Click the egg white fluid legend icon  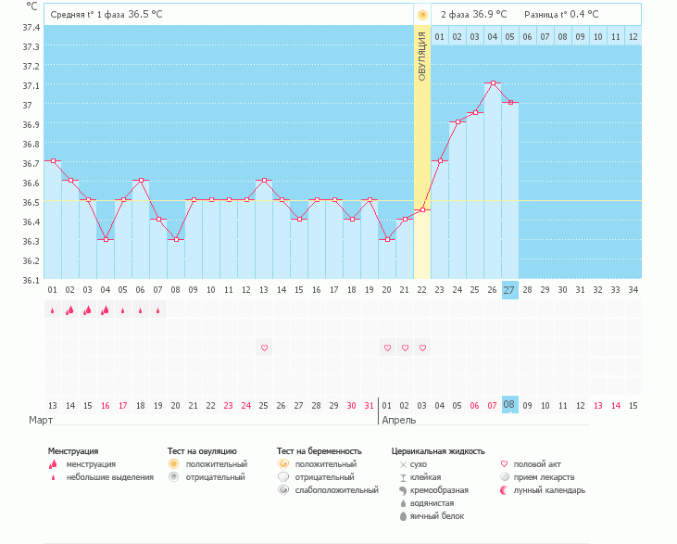click(403, 516)
